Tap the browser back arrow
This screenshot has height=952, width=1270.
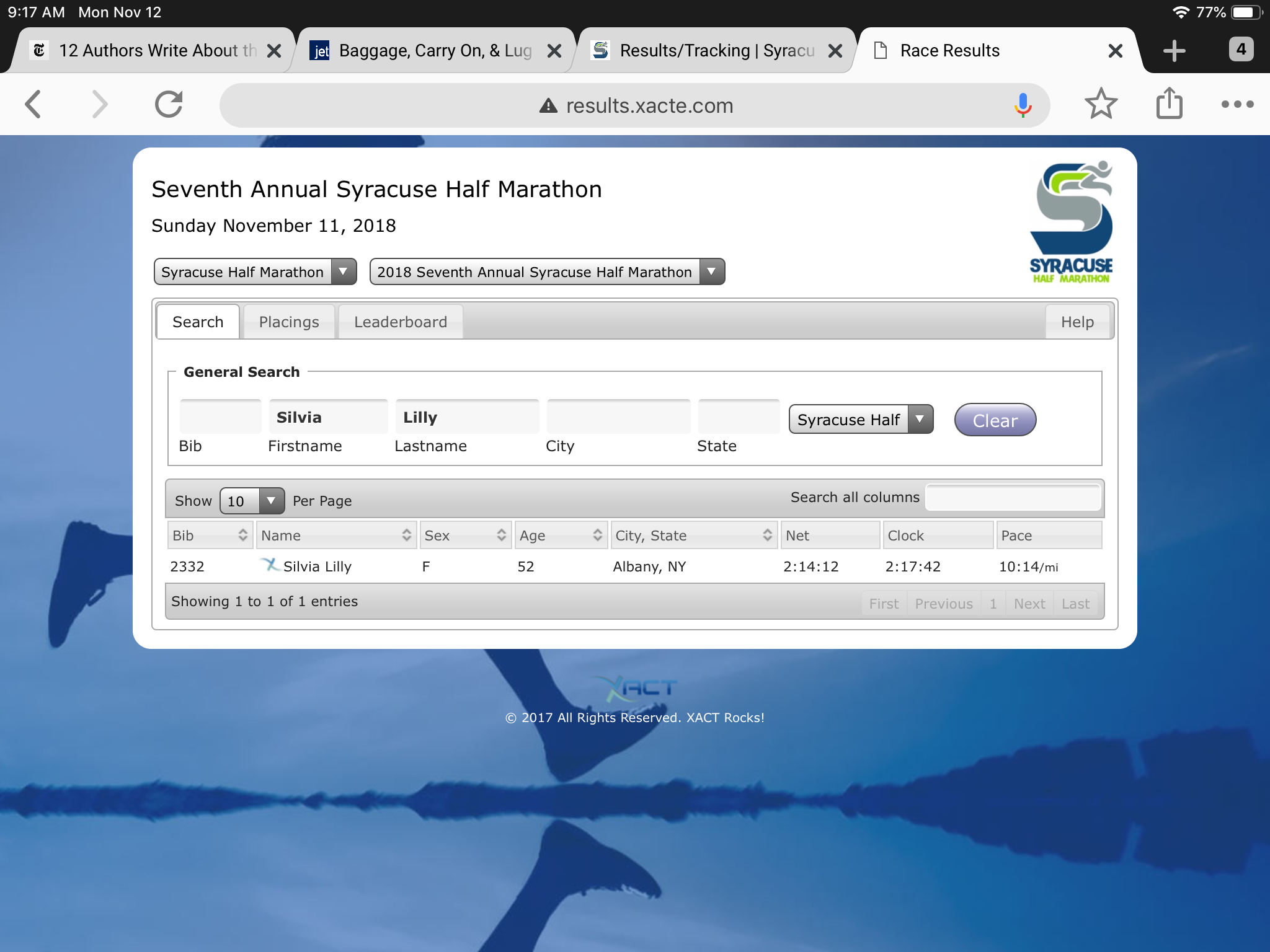click(34, 104)
